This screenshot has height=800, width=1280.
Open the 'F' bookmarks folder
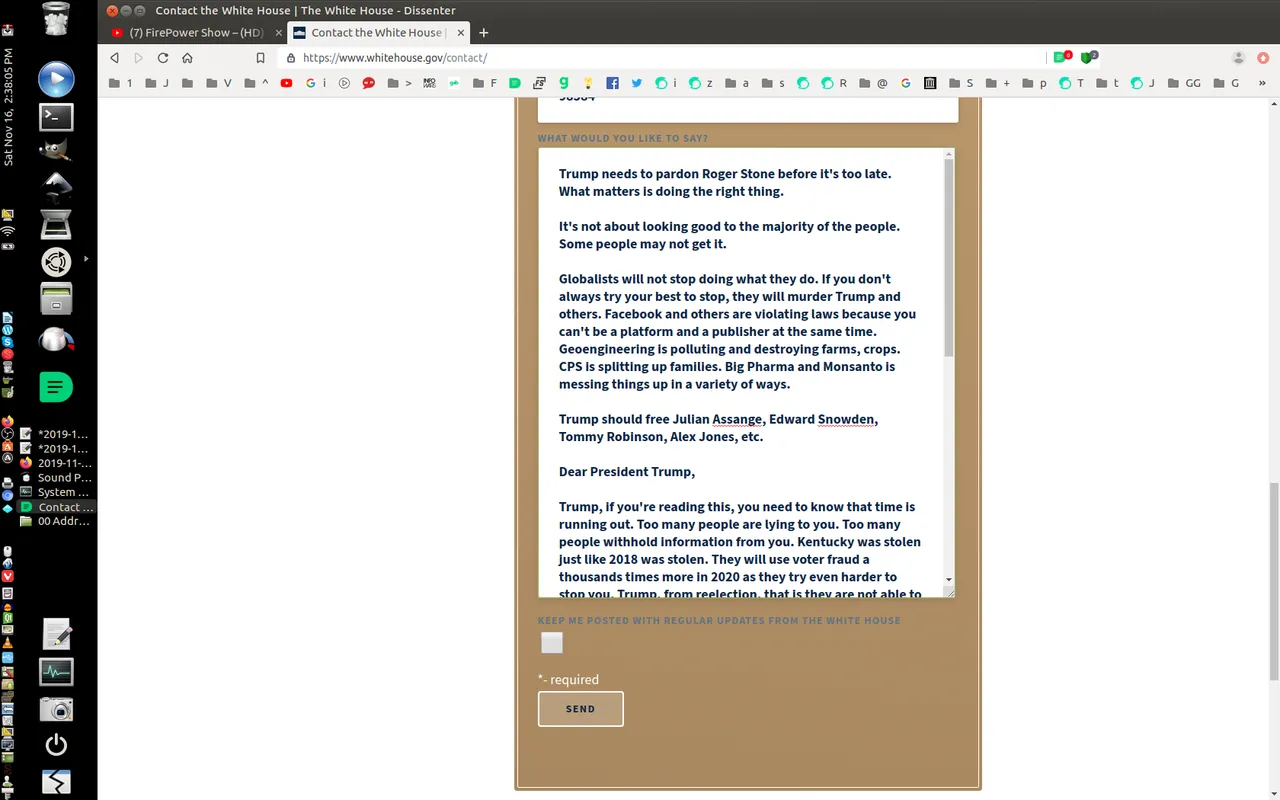pos(485,84)
